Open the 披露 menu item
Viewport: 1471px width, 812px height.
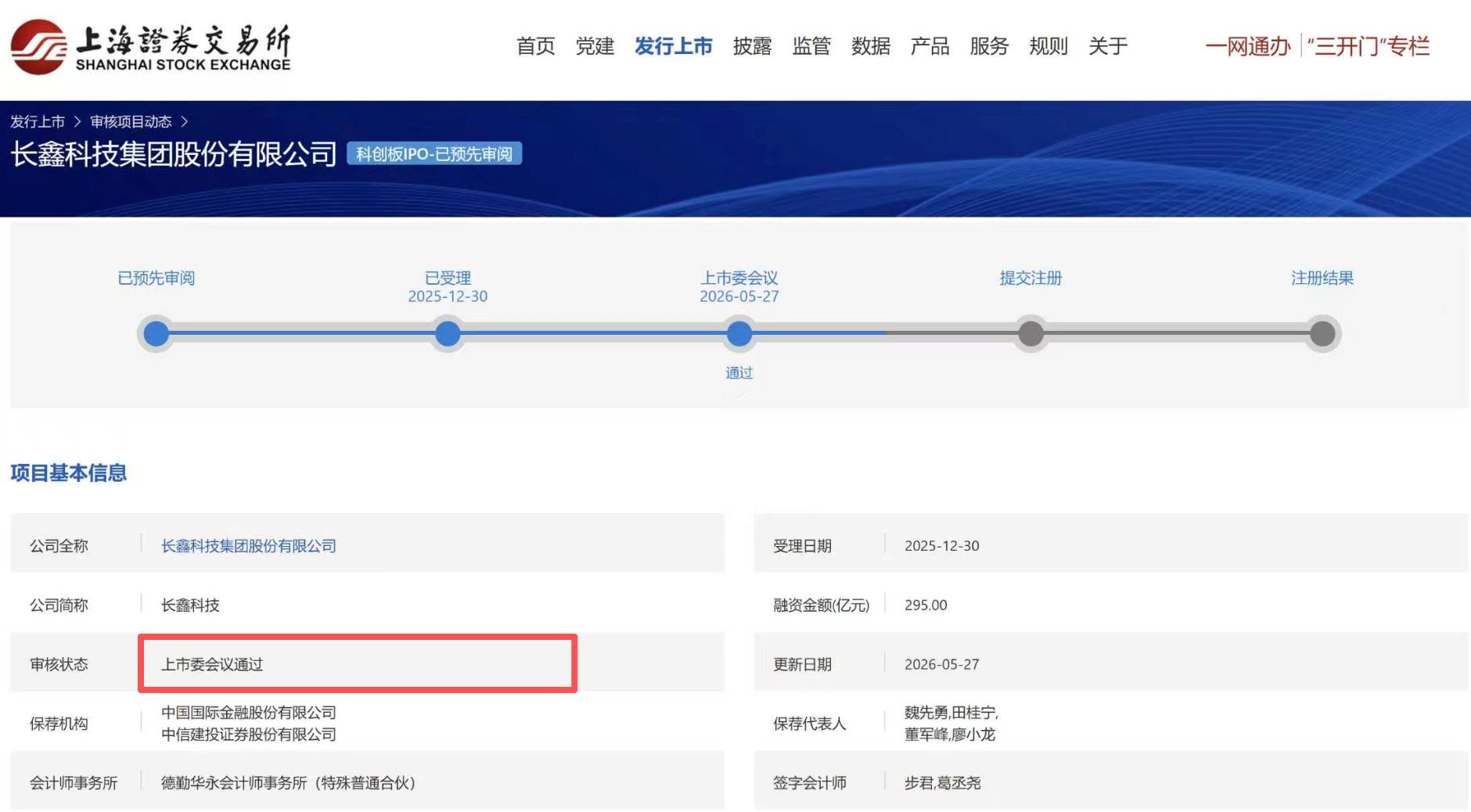tap(752, 46)
